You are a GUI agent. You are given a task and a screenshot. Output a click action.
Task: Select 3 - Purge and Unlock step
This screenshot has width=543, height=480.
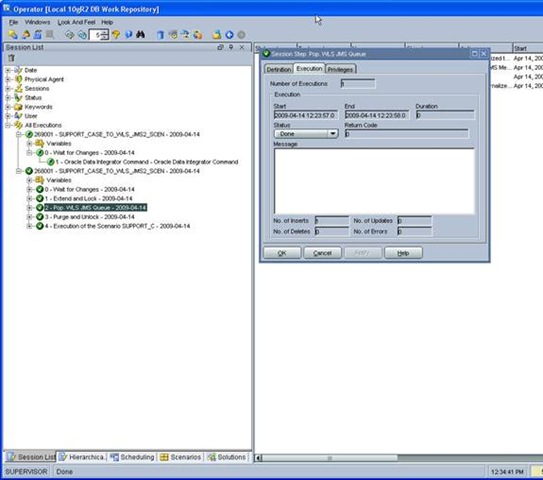89,217
